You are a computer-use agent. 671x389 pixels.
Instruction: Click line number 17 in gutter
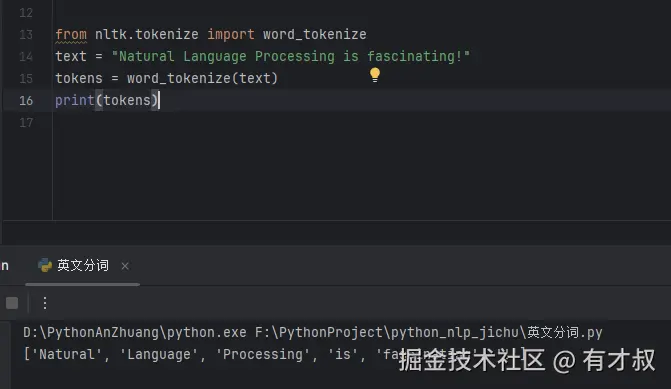point(26,123)
